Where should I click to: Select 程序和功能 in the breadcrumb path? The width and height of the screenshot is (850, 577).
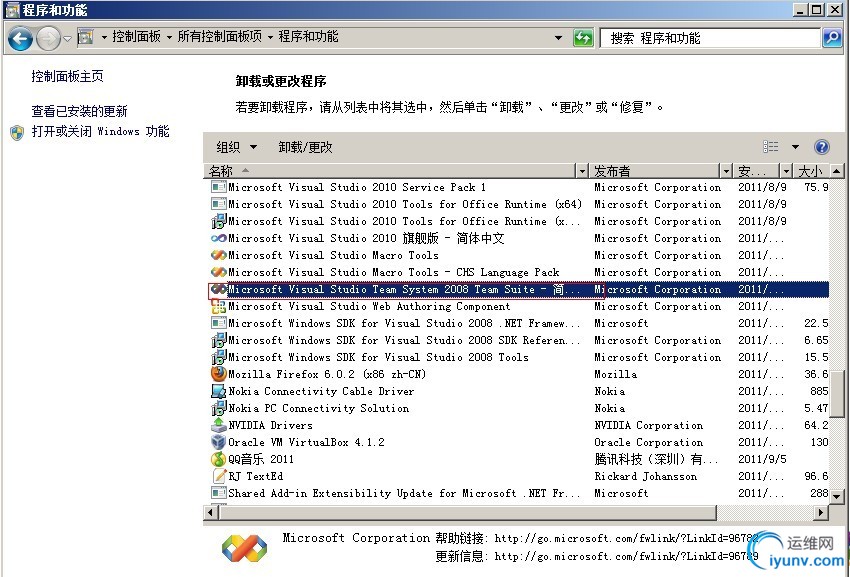click(308, 36)
